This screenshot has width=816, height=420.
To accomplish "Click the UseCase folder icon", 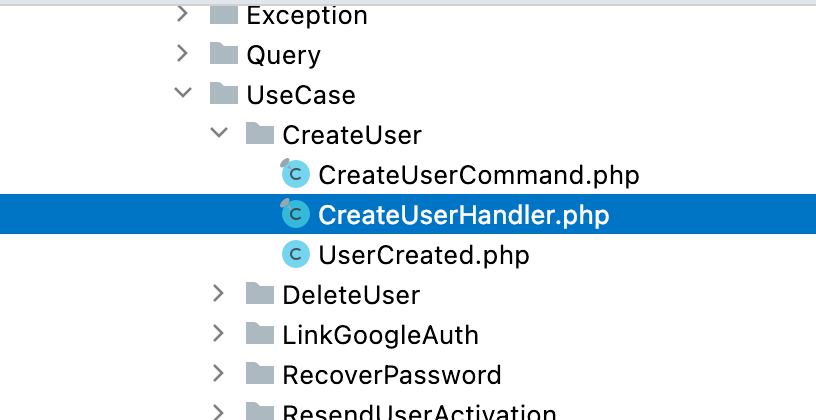I will [224, 94].
